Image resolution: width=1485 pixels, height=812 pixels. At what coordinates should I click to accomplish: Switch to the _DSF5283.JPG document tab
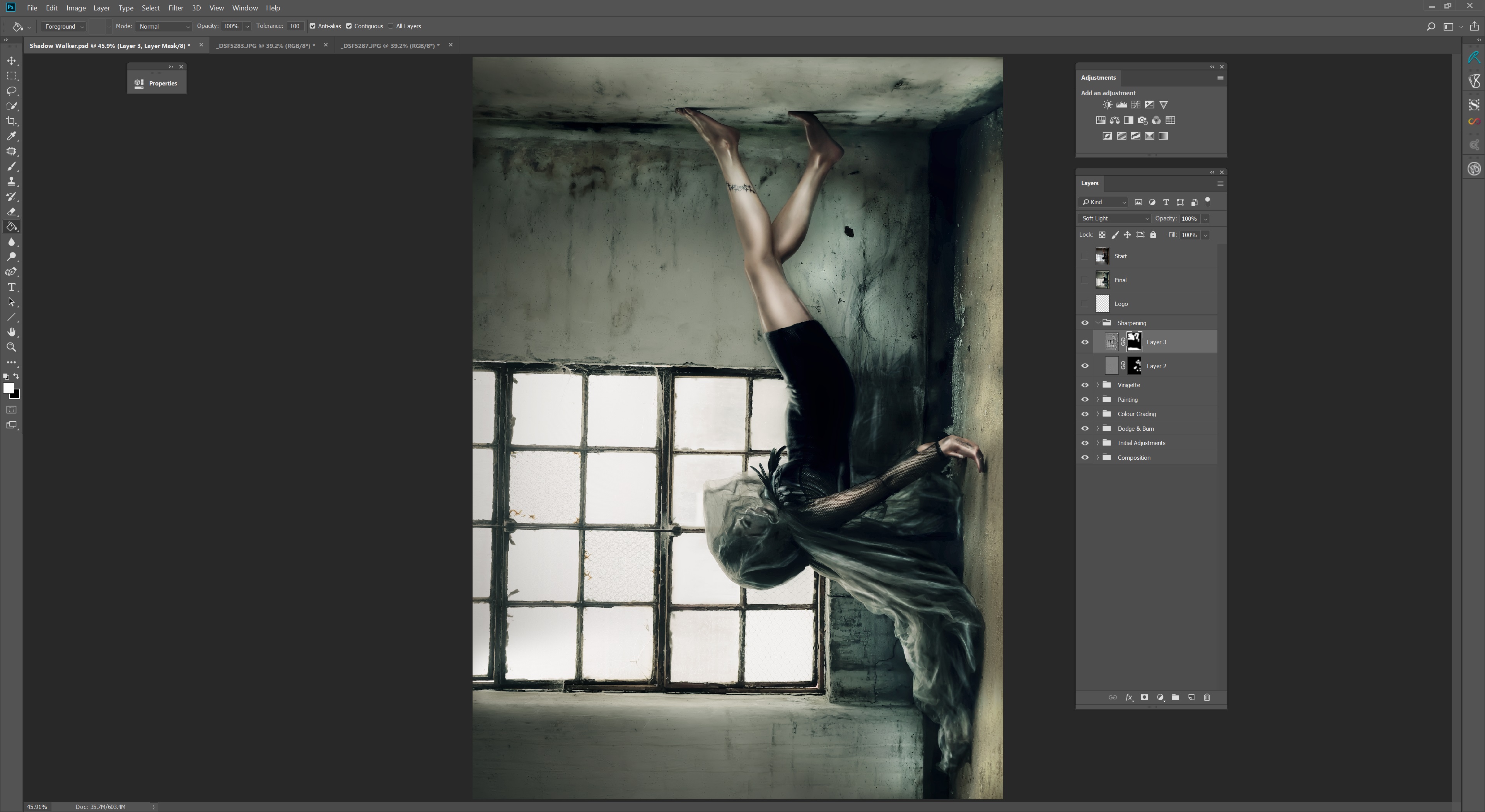(265, 46)
